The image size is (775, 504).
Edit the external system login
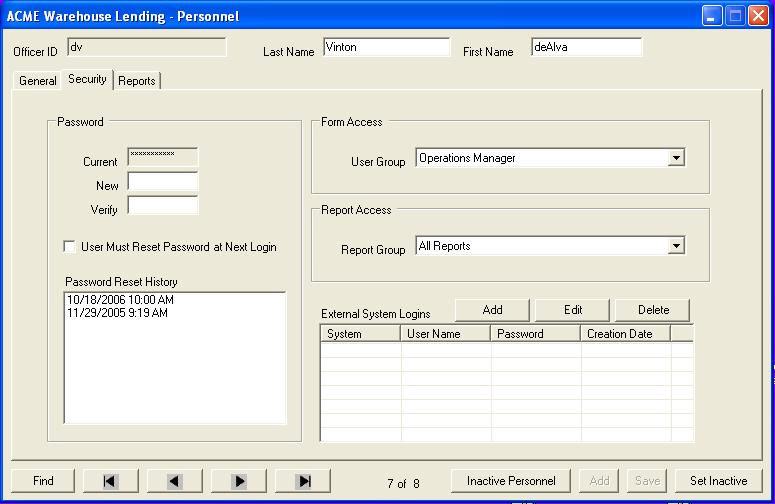click(x=573, y=310)
